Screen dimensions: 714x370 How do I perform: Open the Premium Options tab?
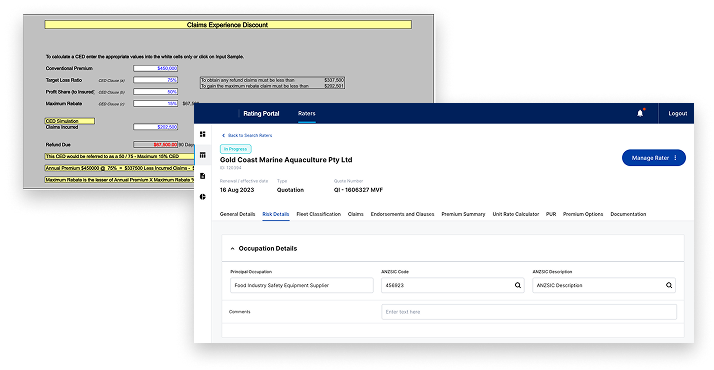coord(583,214)
